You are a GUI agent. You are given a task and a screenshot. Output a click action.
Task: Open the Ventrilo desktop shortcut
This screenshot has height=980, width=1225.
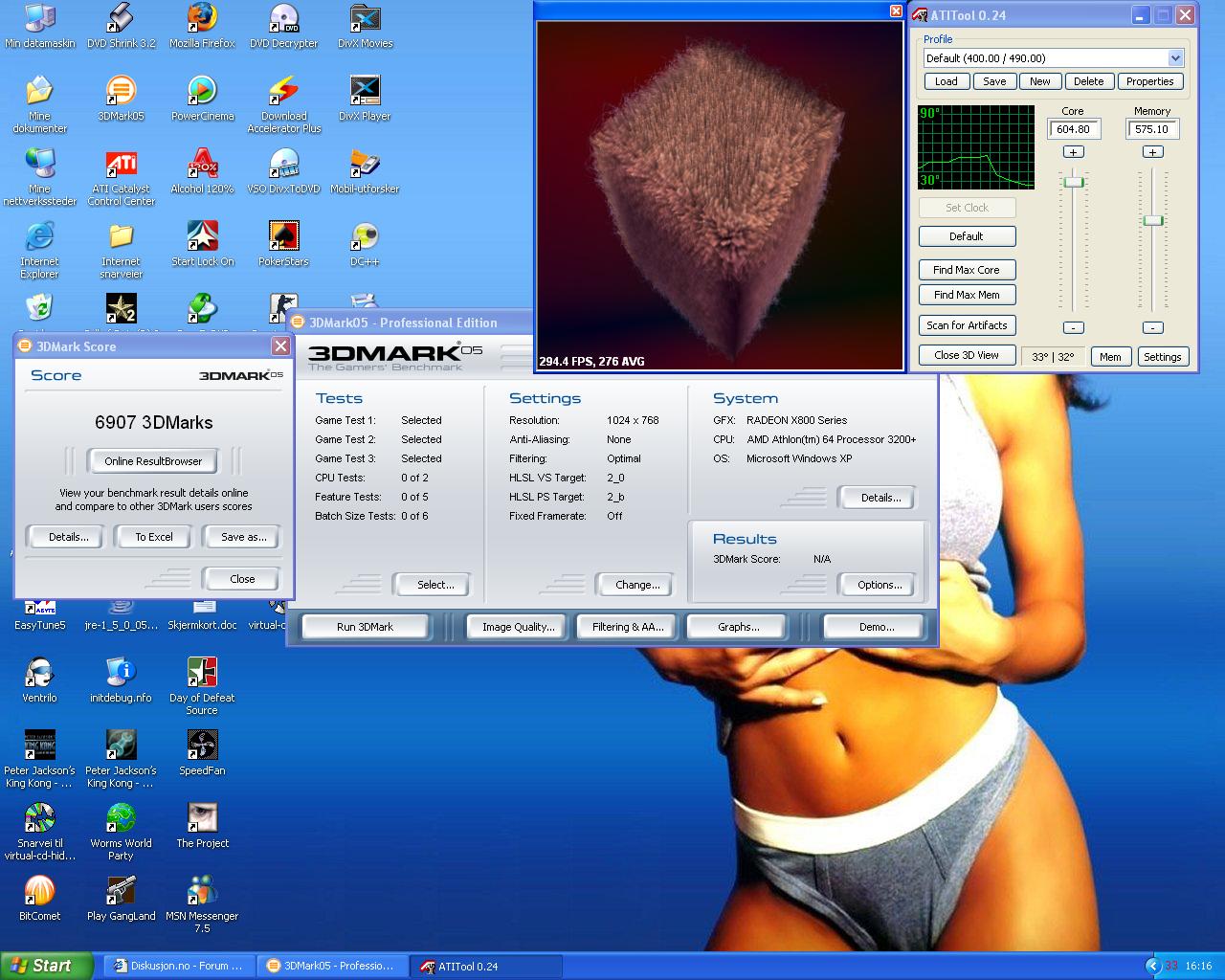click(x=39, y=680)
